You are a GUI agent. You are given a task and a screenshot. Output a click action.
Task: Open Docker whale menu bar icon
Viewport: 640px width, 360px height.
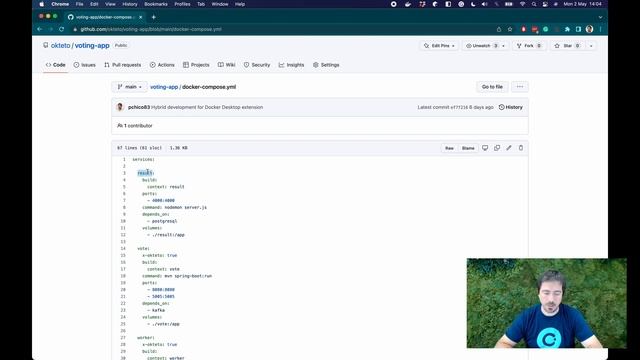tap(407, 4)
